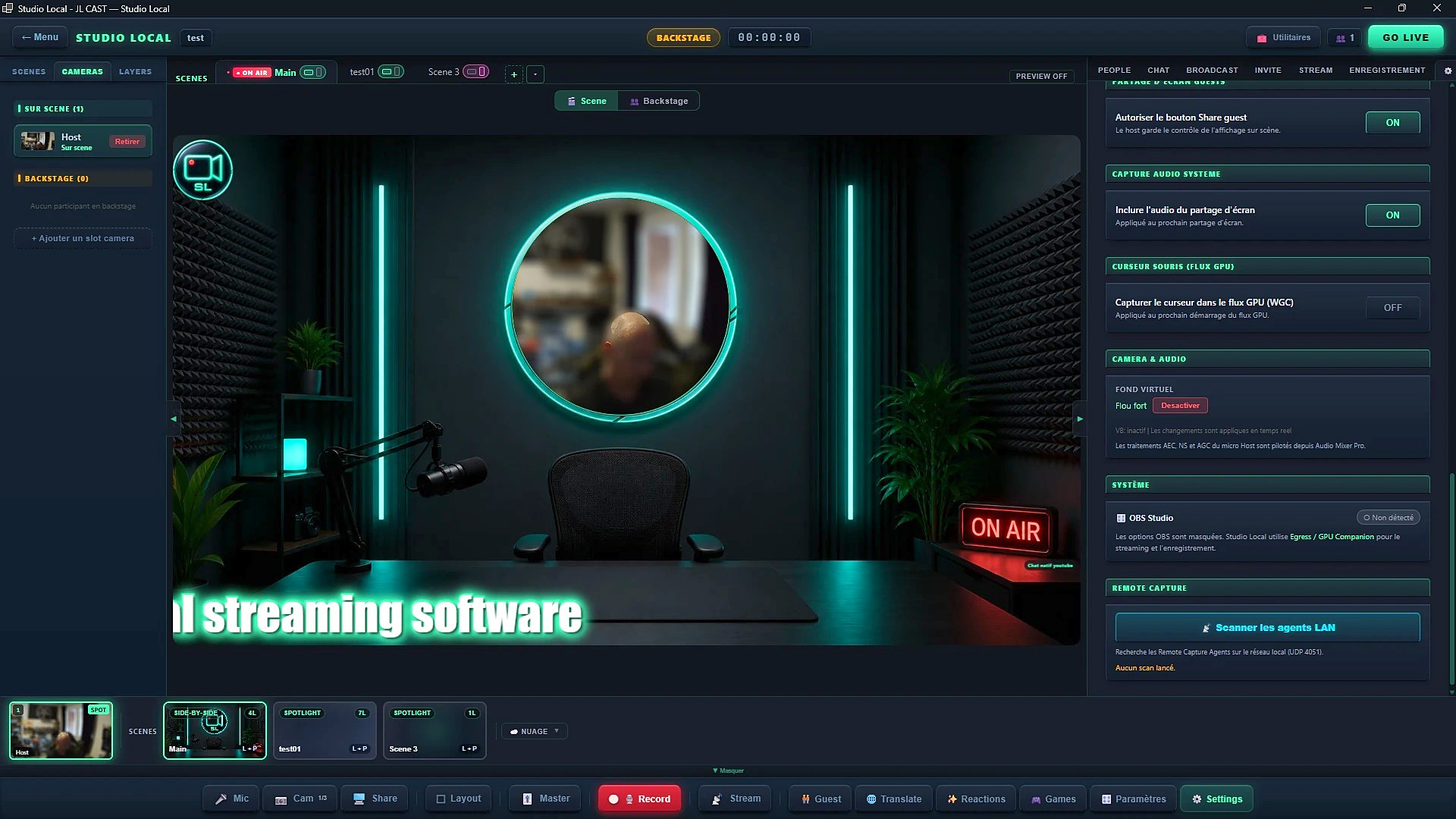
Task: Enable cursor capture in GPU stream
Action: (1392, 308)
